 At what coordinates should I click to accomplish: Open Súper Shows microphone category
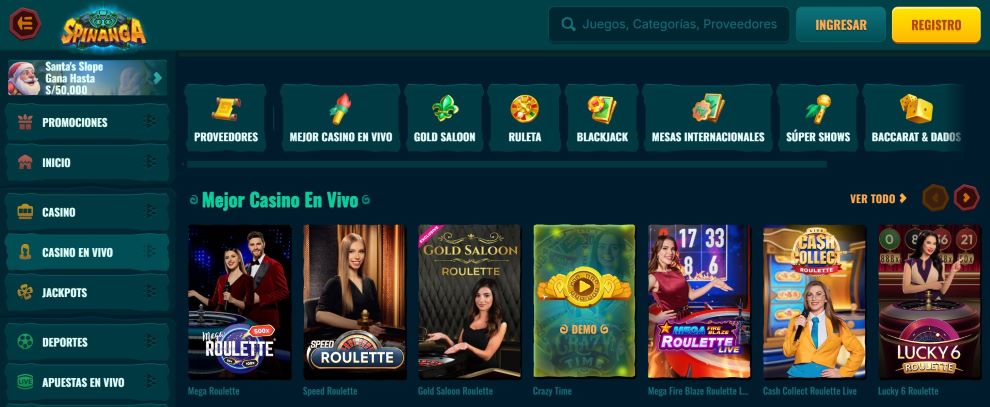click(x=818, y=118)
